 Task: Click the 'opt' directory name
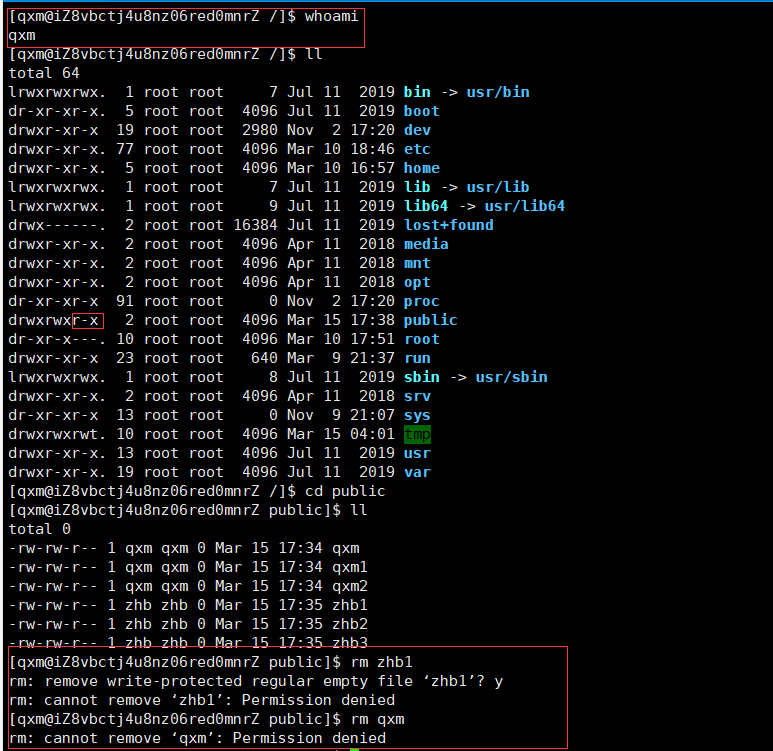pyautogui.click(x=417, y=283)
